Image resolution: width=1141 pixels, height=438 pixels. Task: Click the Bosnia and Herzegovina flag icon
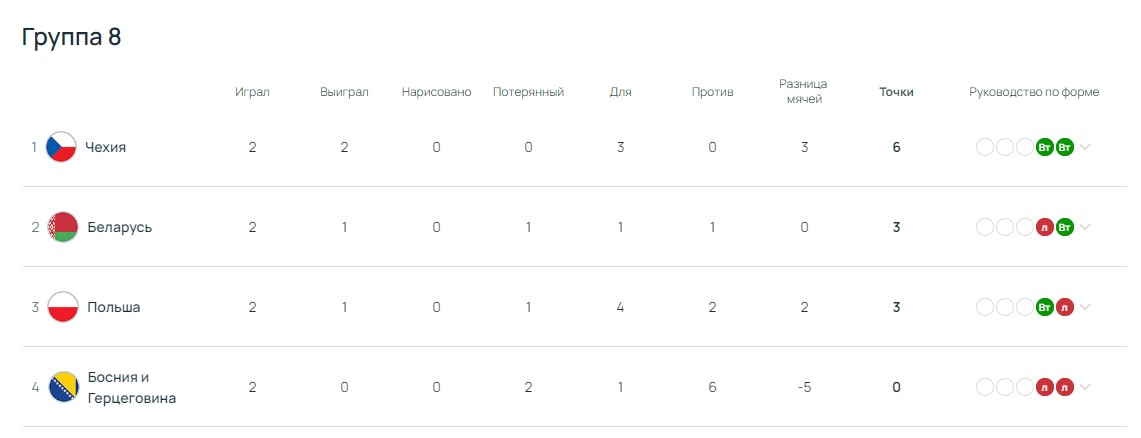[x=63, y=387]
